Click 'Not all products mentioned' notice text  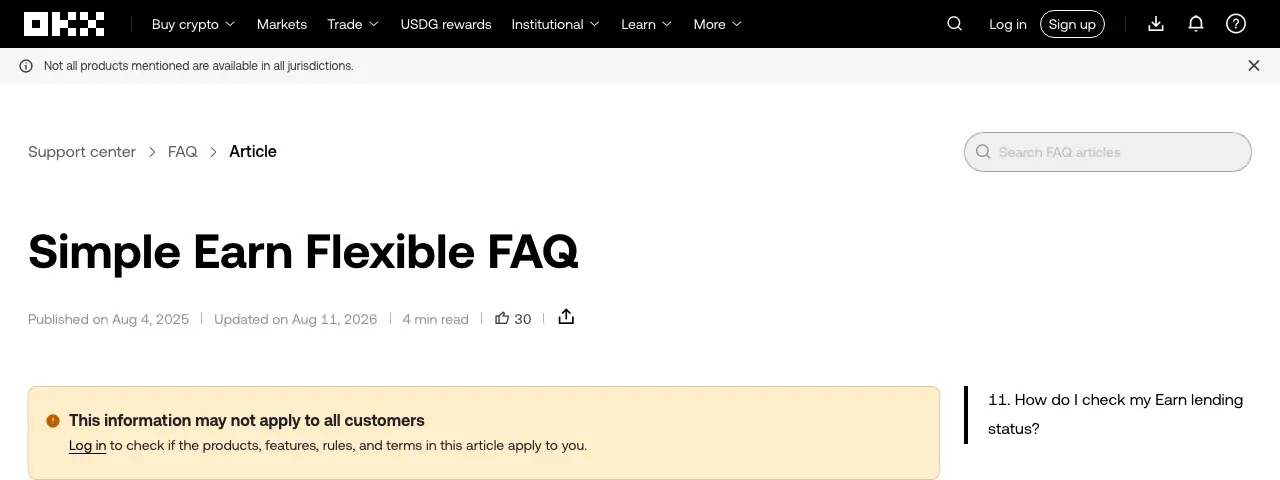coord(199,66)
